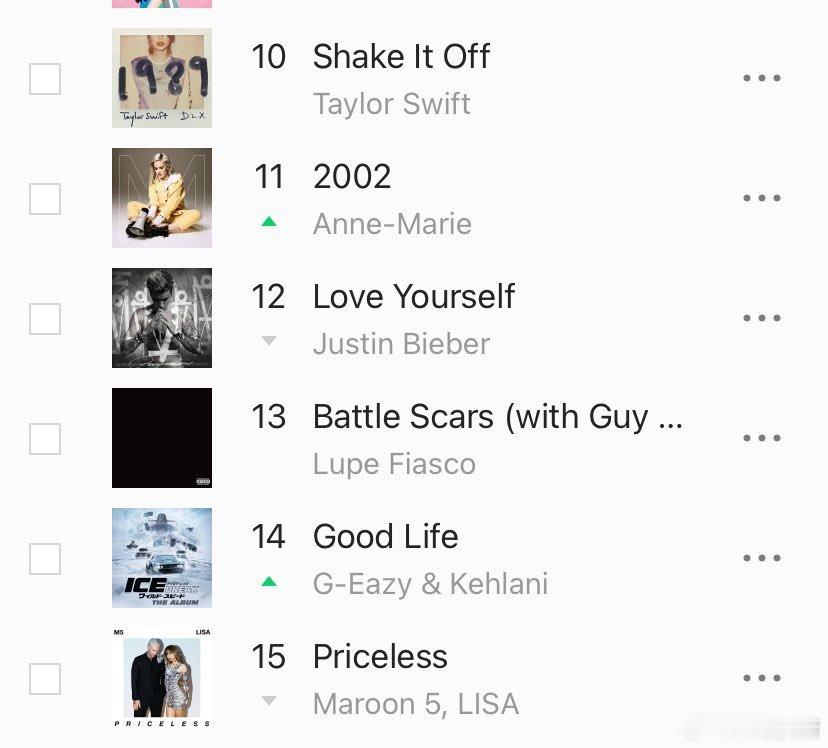Click green rank-up arrow under 11

[269, 222]
